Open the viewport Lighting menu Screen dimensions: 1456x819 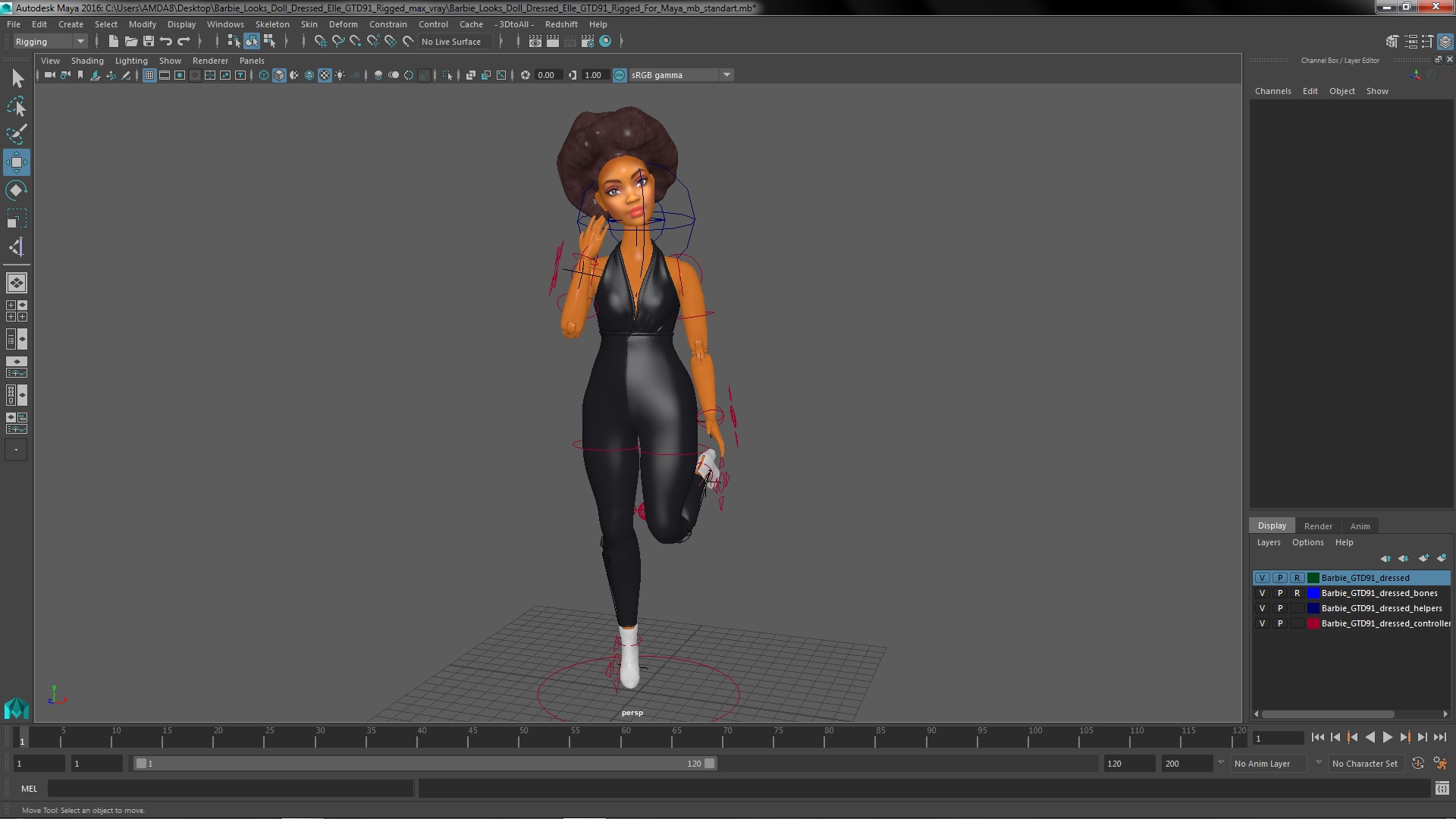click(131, 61)
